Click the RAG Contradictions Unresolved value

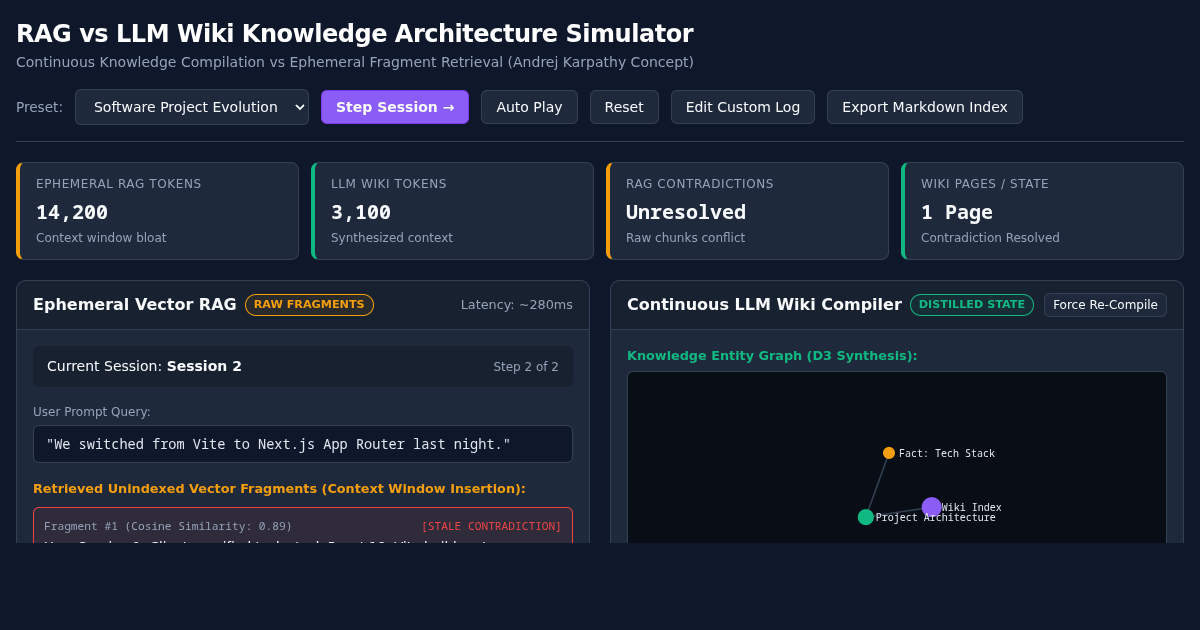[686, 212]
